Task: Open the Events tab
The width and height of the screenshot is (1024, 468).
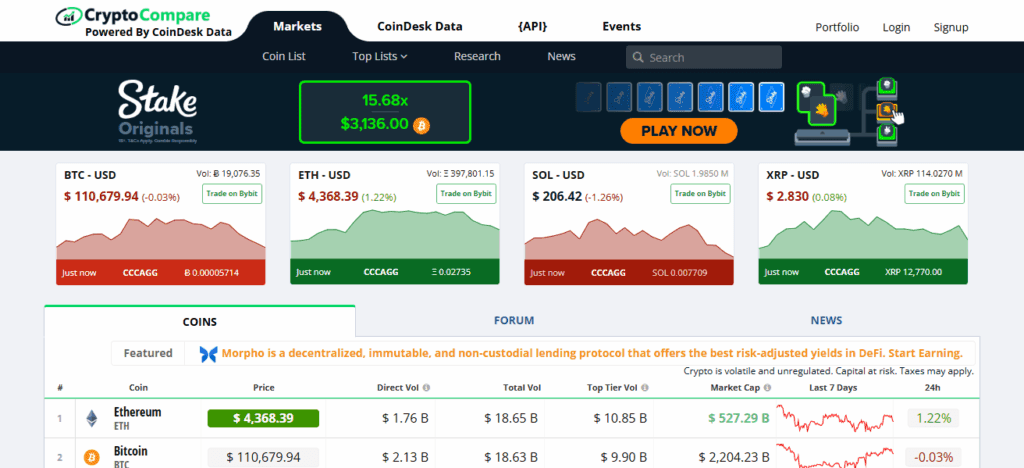Action: pyautogui.click(x=622, y=27)
